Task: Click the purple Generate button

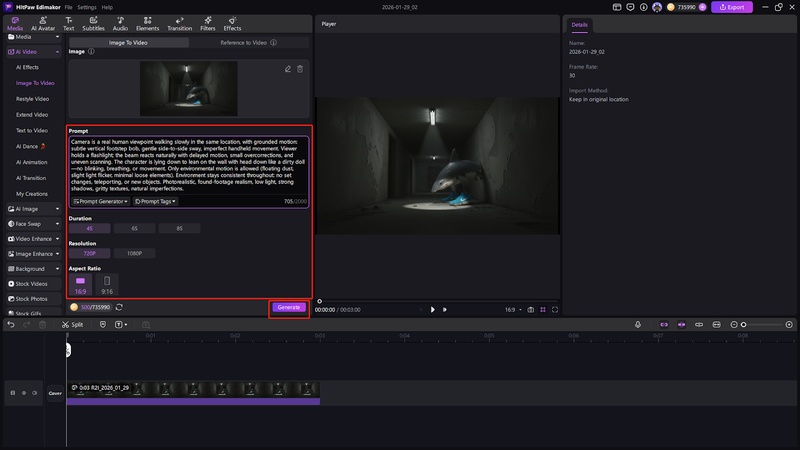Action: (288, 307)
